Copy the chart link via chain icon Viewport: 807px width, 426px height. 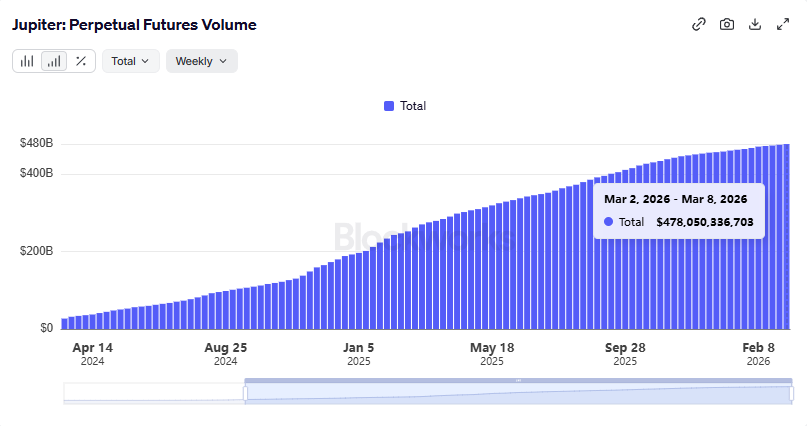[x=698, y=24]
